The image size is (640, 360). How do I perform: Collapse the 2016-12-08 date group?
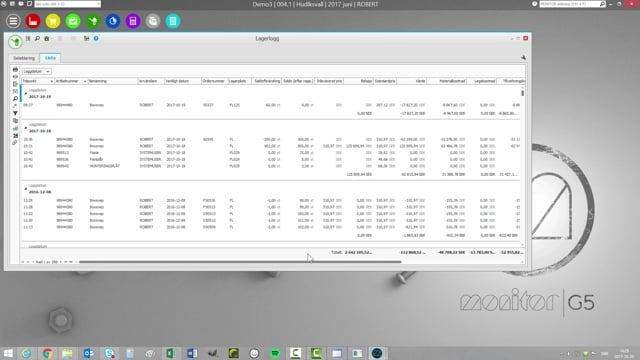[25, 189]
